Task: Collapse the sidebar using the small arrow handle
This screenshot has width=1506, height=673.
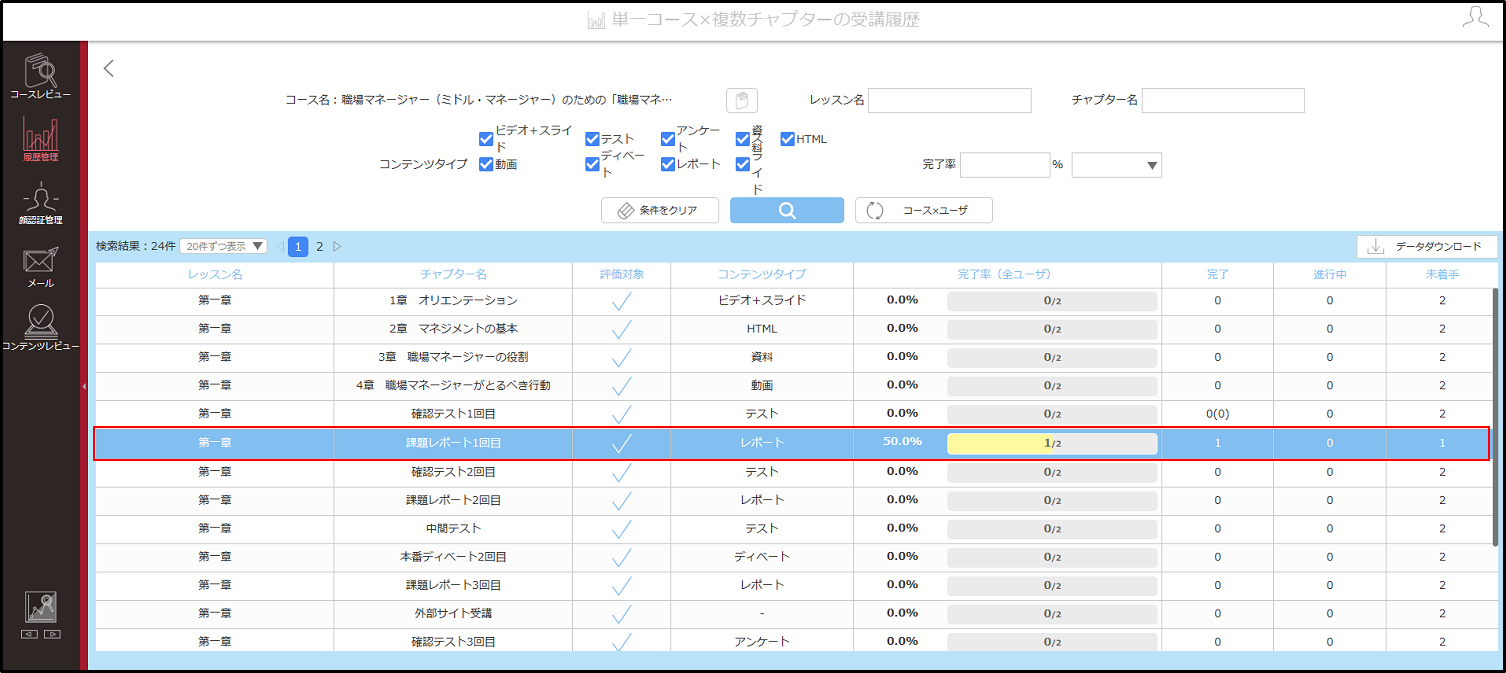Action: pyautogui.click(x=84, y=386)
